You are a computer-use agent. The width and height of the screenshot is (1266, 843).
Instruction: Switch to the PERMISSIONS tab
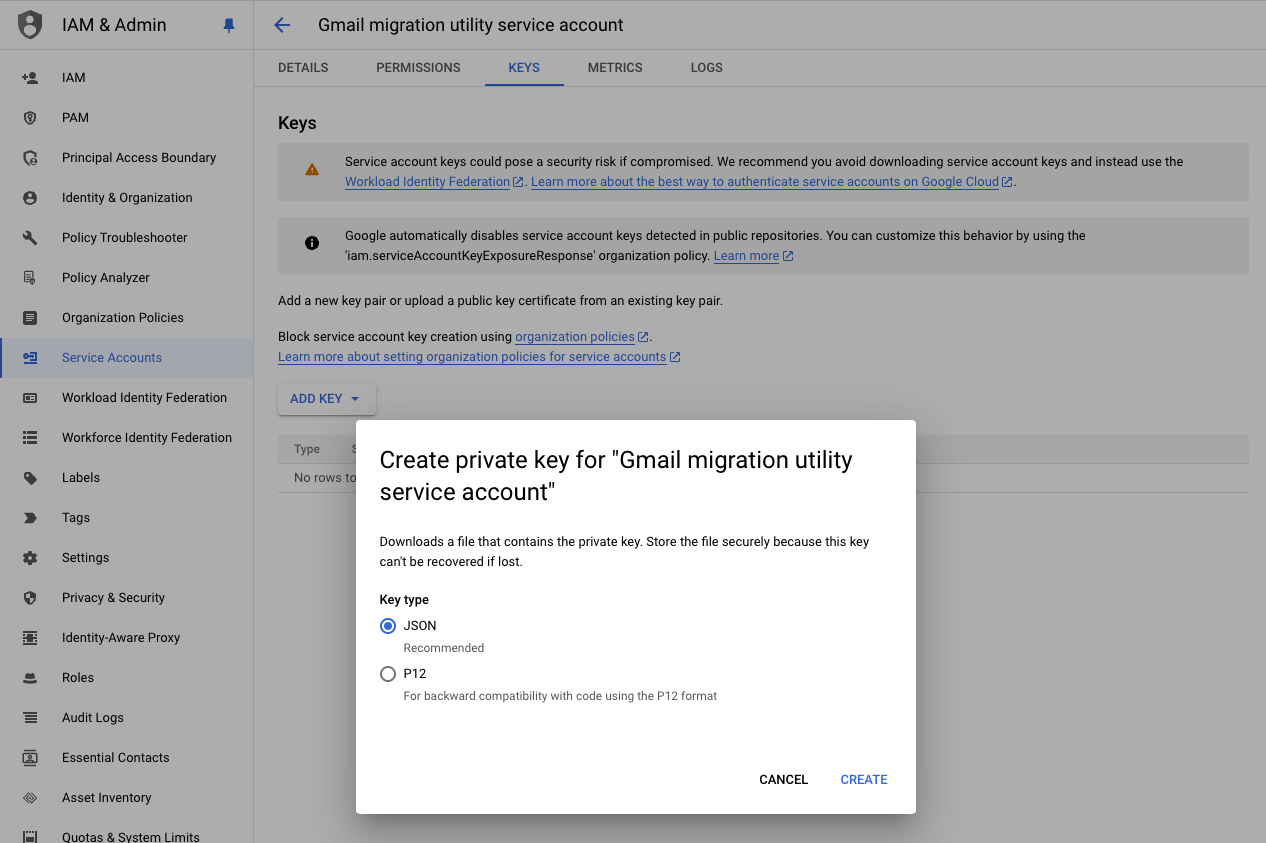click(418, 68)
